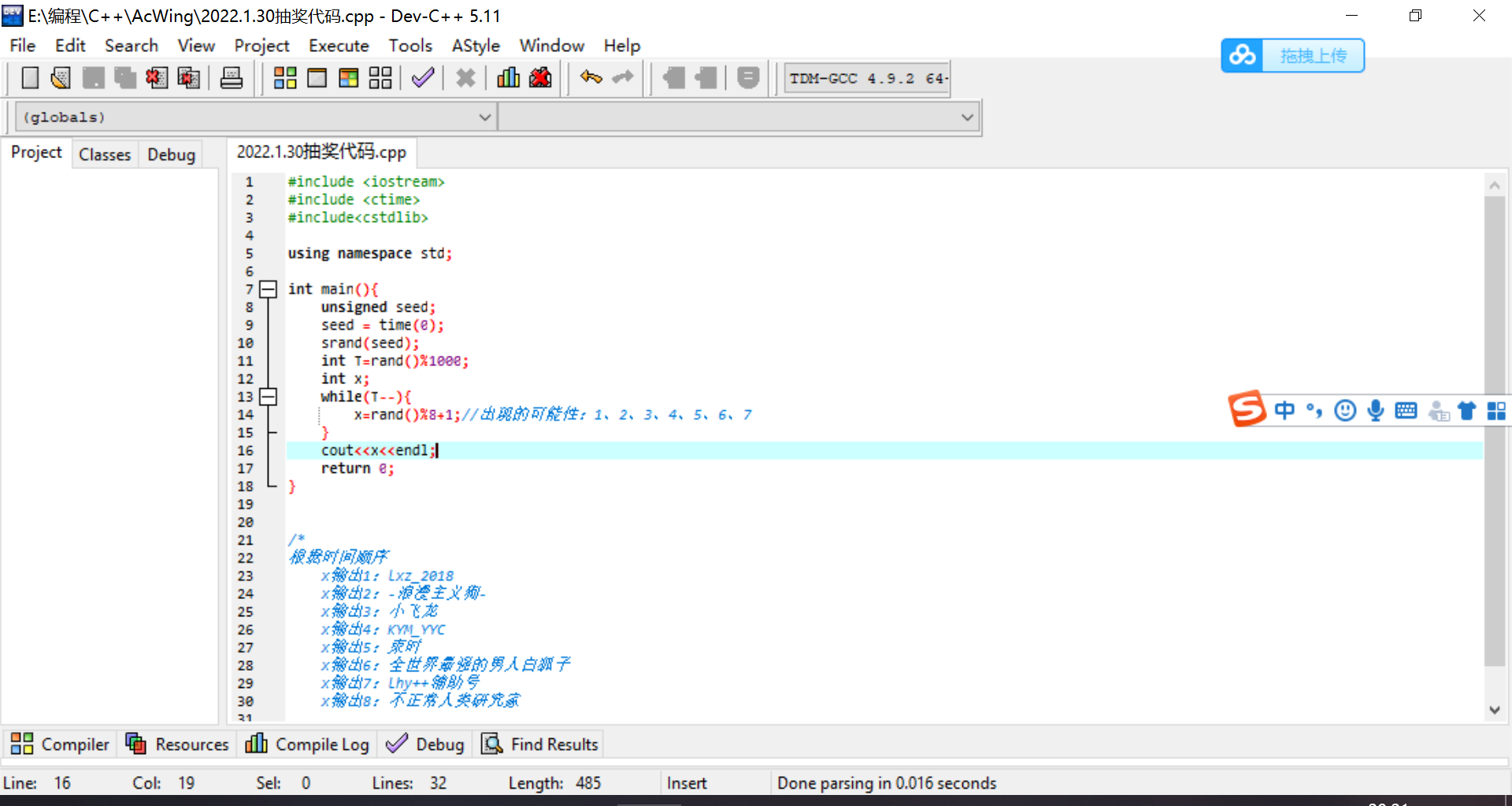Screen dimensions: 1512x806
Task: Open Sogou toolbox grid icon
Action: click(1496, 410)
